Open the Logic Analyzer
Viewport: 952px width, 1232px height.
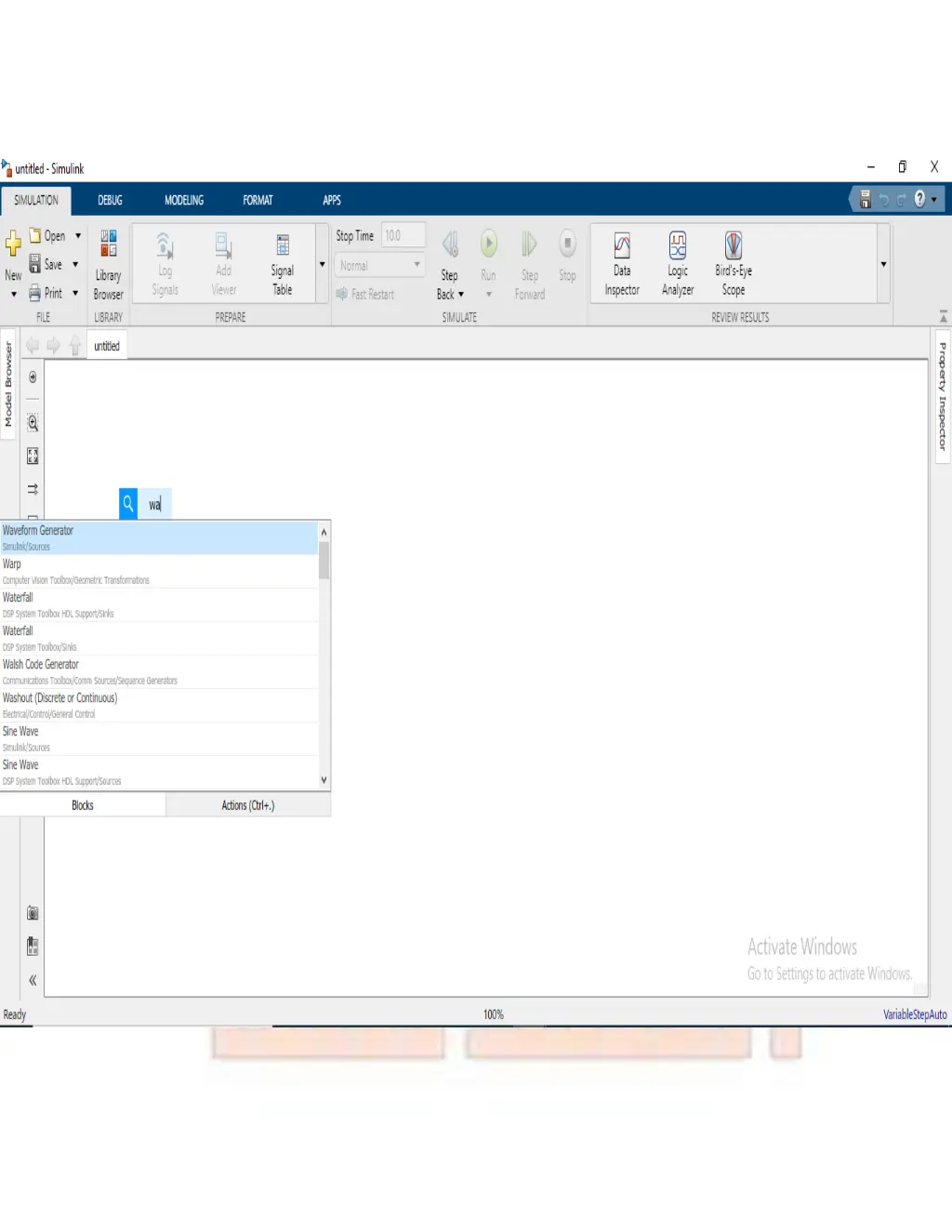tap(678, 265)
